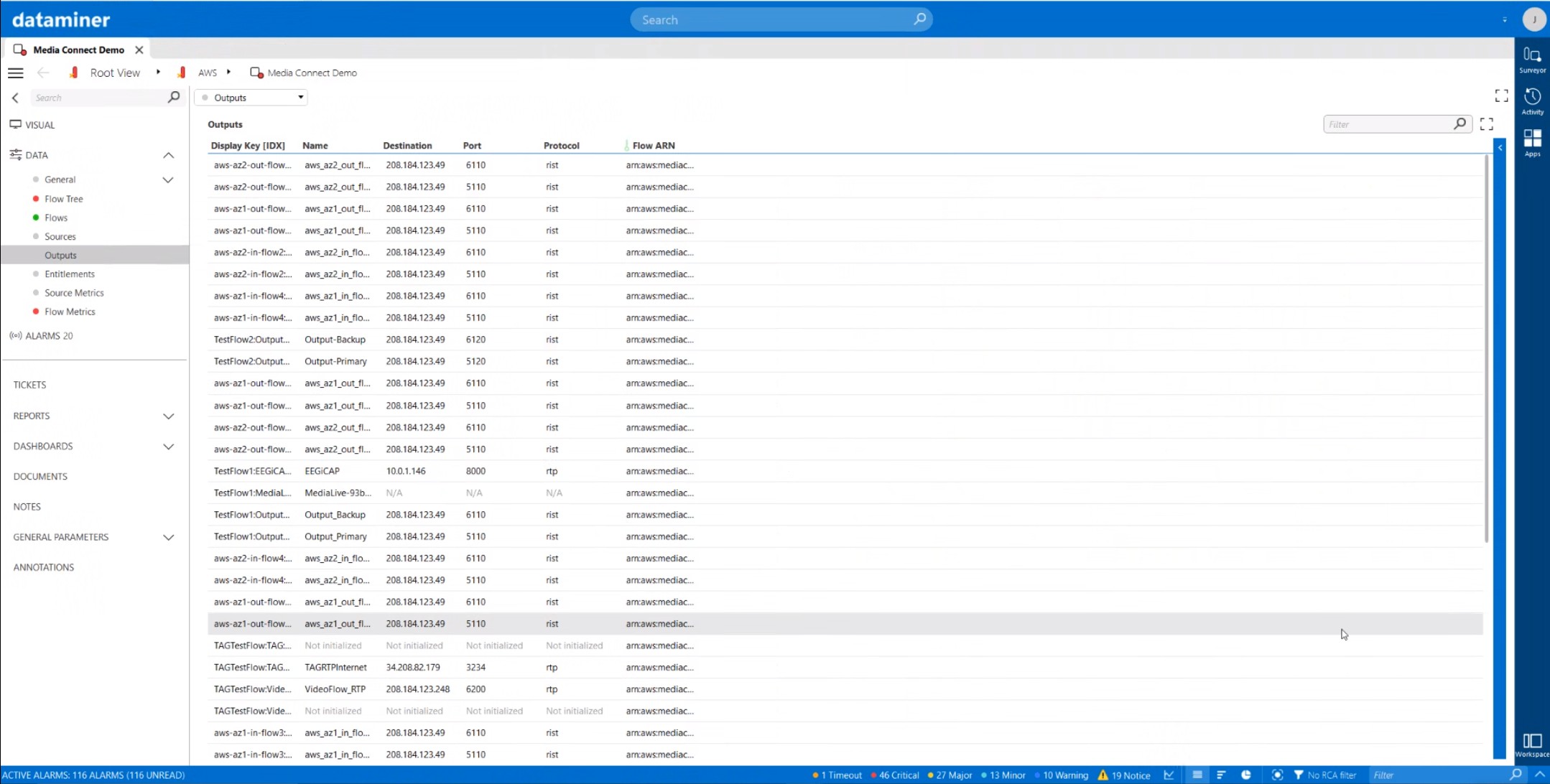
Task: Click the 19 Notice warning triangle
Action: (x=1103, y=775)
